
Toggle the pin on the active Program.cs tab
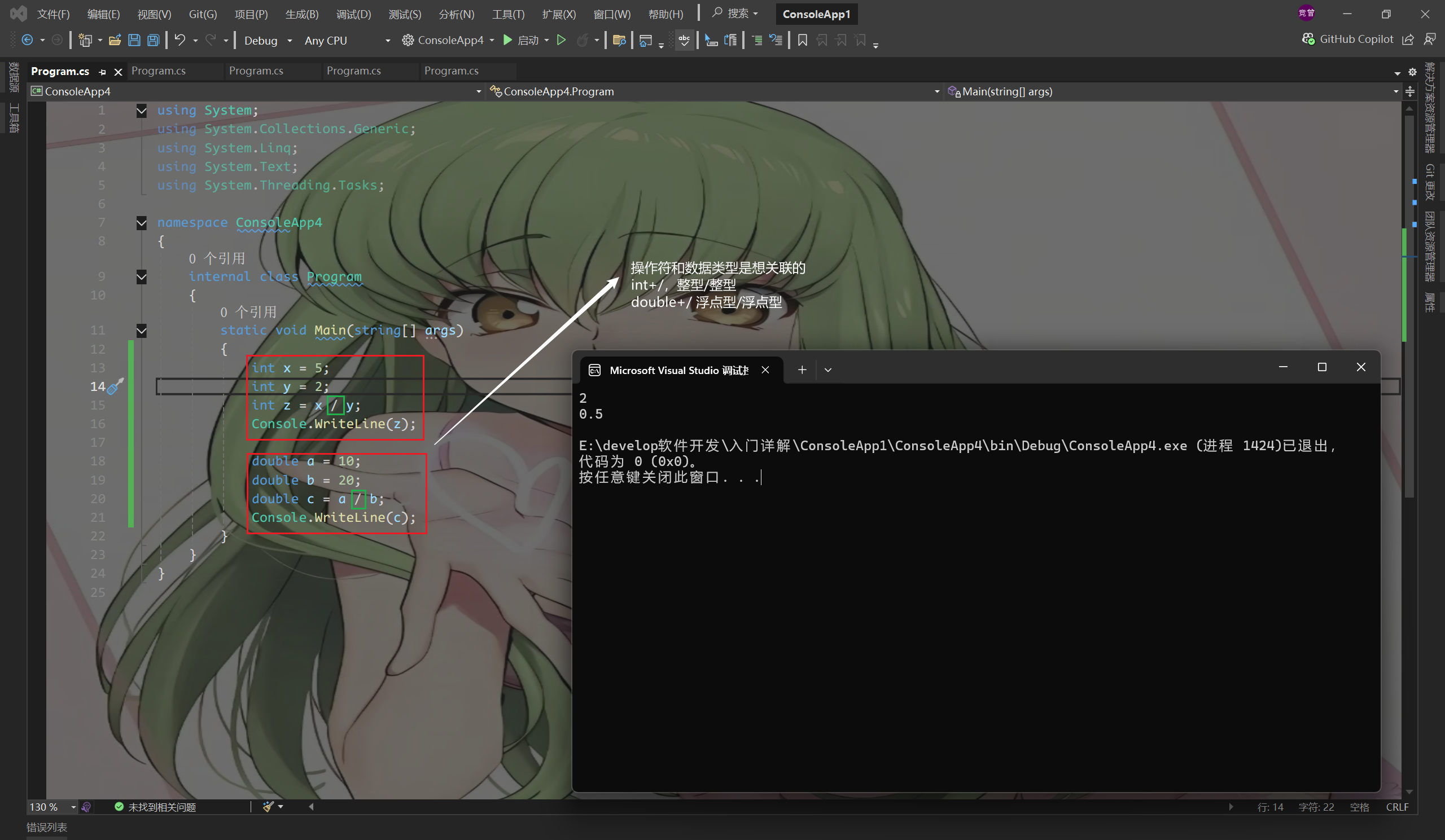click(103, 72)
